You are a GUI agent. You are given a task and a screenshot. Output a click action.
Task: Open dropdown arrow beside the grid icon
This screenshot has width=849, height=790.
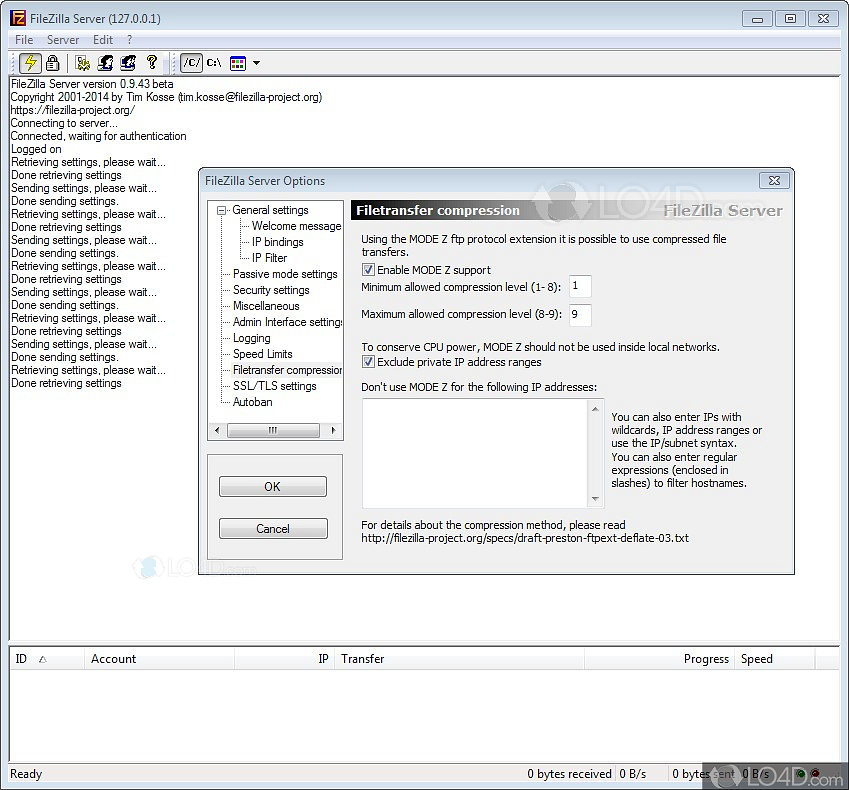[x=256, y=63]
